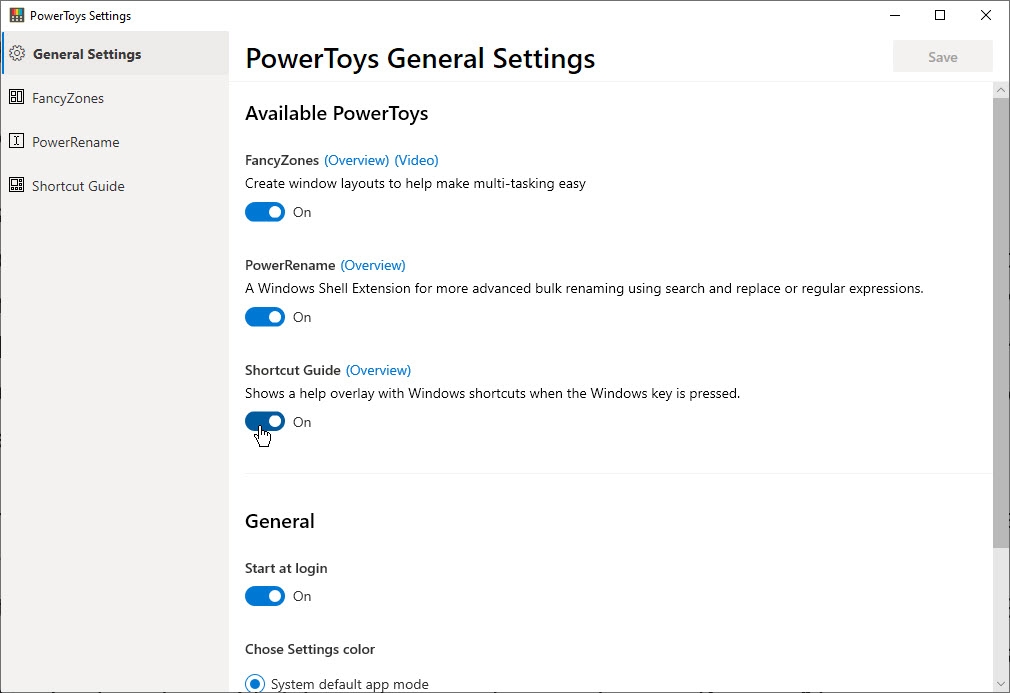The image size is (1010, 693).
Task: Select System default app mode
Action: coord(254,683)
